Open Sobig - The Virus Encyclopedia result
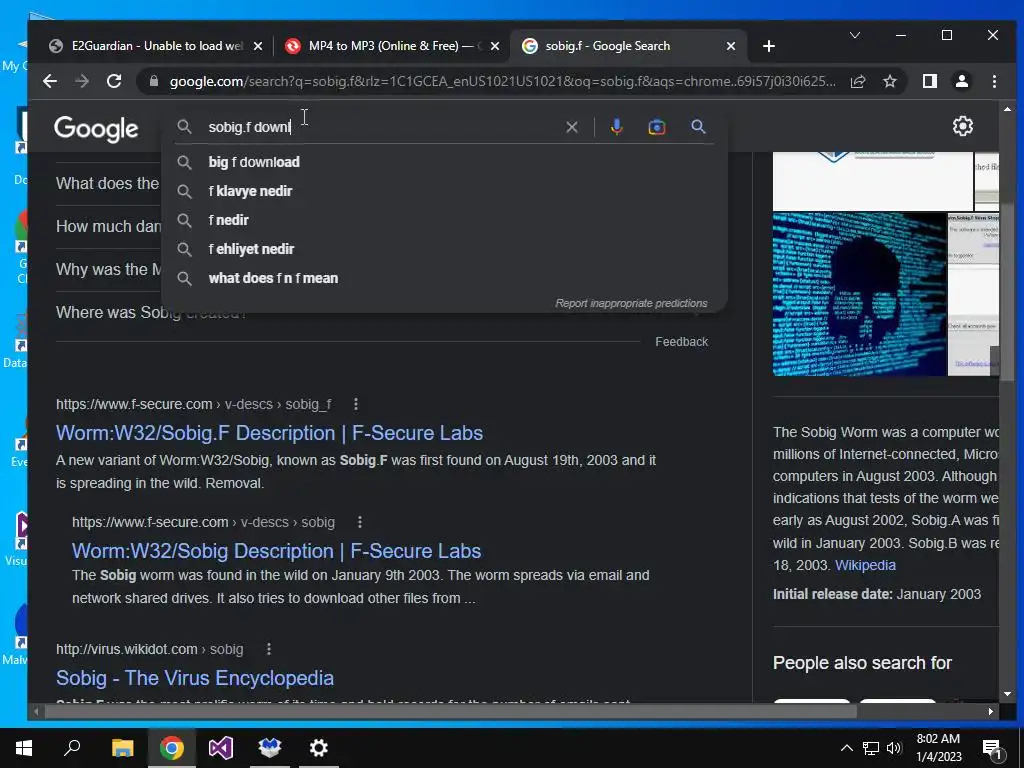 195,678
